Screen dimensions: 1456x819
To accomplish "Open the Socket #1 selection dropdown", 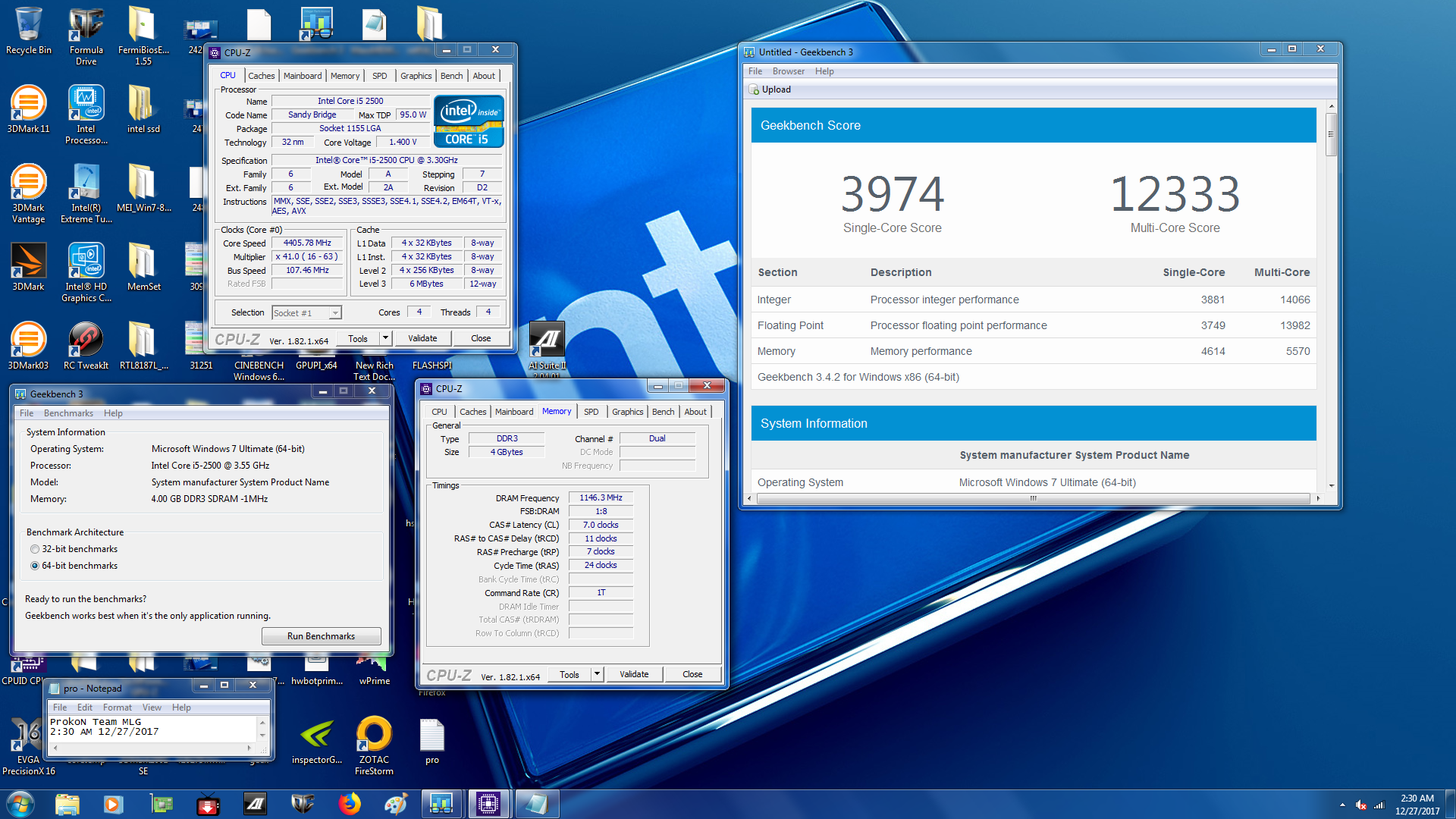I will (306, 312).
